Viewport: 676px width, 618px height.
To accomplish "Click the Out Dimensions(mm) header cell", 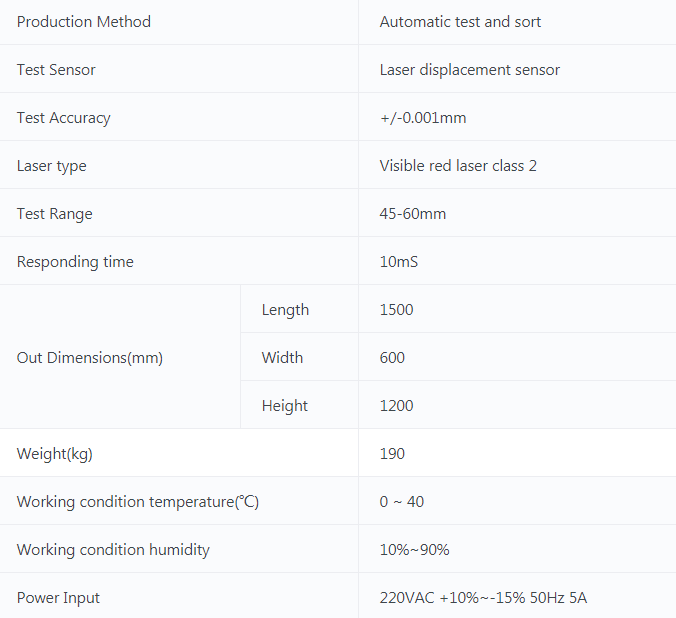I will point(90,358).
